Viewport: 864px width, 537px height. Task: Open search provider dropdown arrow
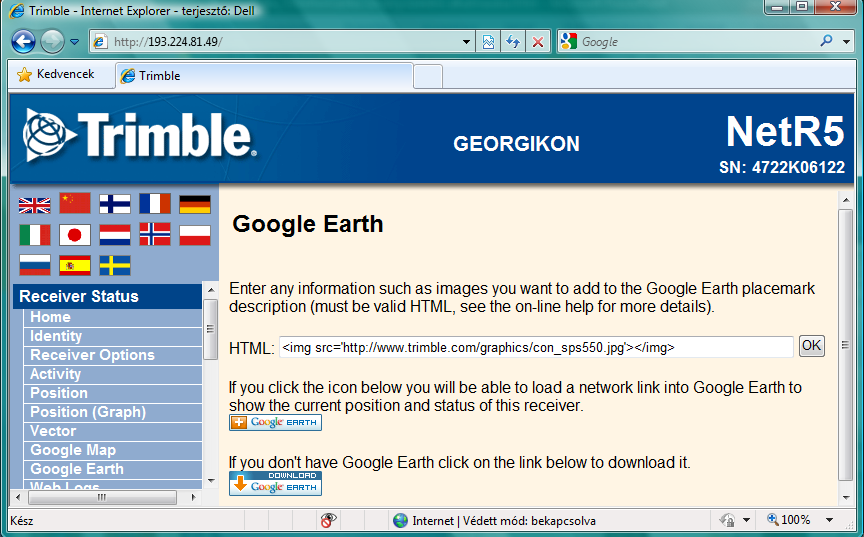pos(846,41)
